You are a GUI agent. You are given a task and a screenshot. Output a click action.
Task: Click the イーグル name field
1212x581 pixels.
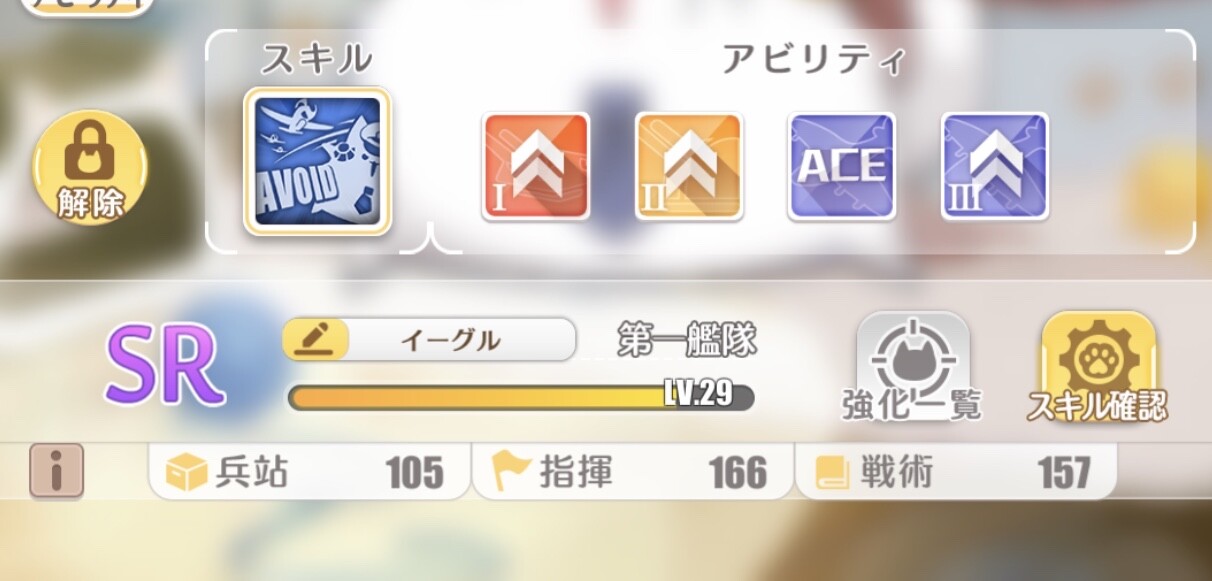430,340
